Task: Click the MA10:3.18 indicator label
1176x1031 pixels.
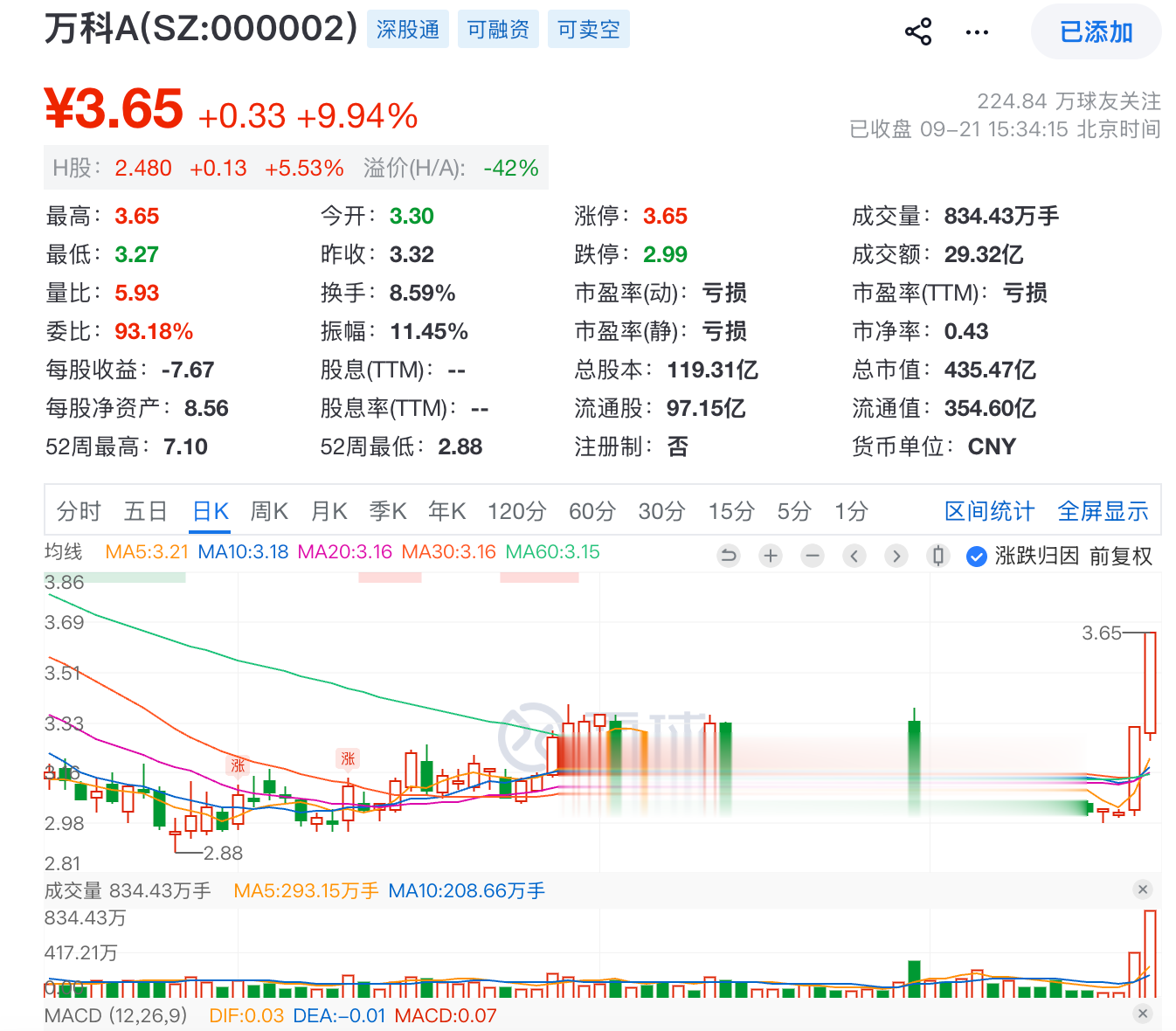Action: [x=243, y=552]
